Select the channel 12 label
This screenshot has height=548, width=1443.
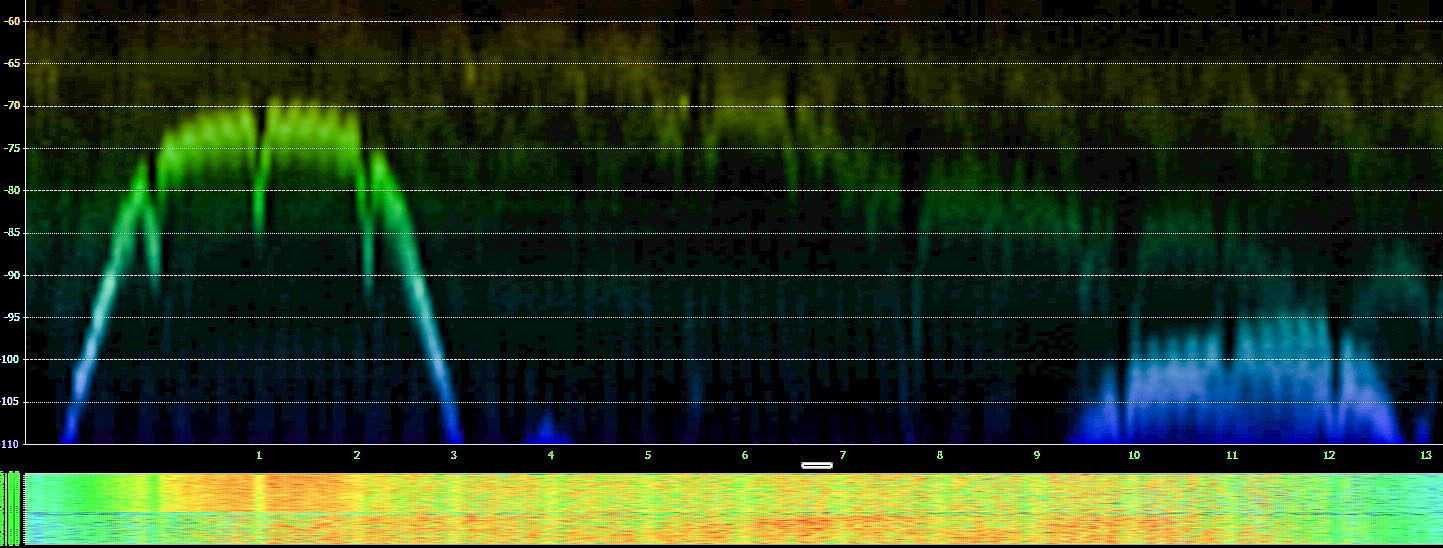point(1328,455)
